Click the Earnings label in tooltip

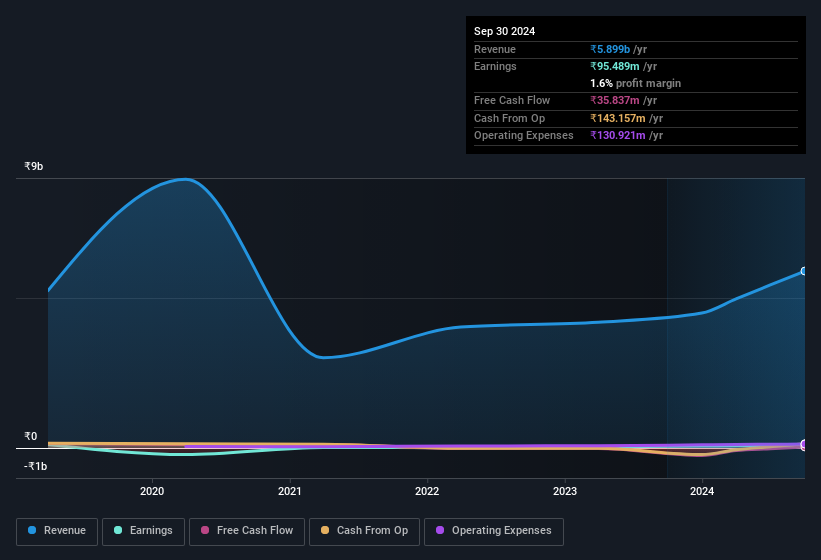[x=495, y=66]
